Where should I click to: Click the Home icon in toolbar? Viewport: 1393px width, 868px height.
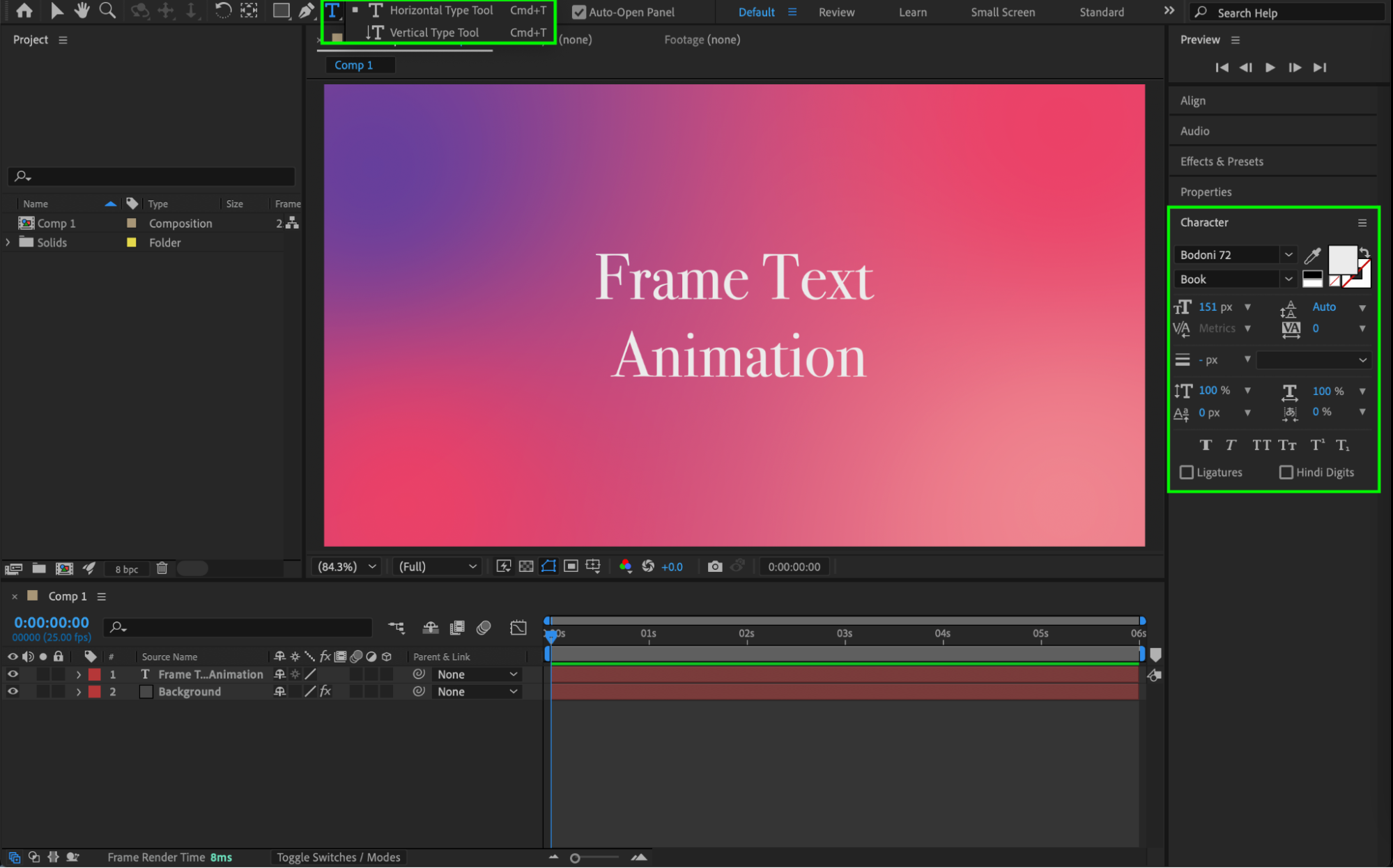click(x=24, y=10)
